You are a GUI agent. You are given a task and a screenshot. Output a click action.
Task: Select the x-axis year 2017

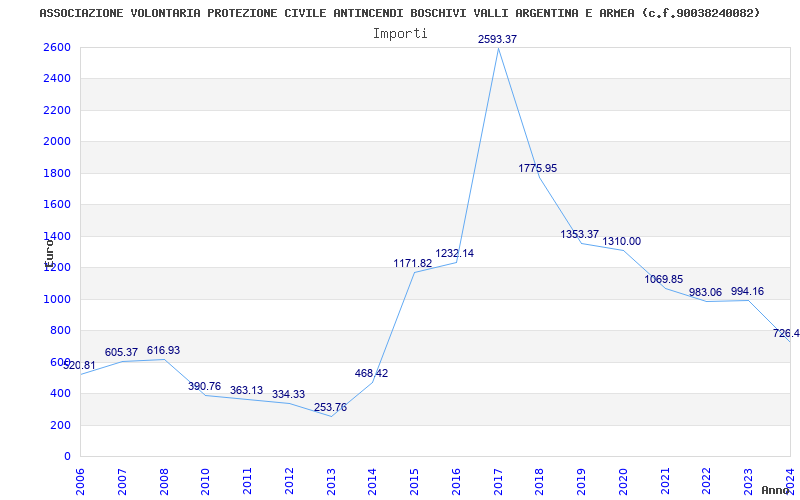[x=498, y=481]
